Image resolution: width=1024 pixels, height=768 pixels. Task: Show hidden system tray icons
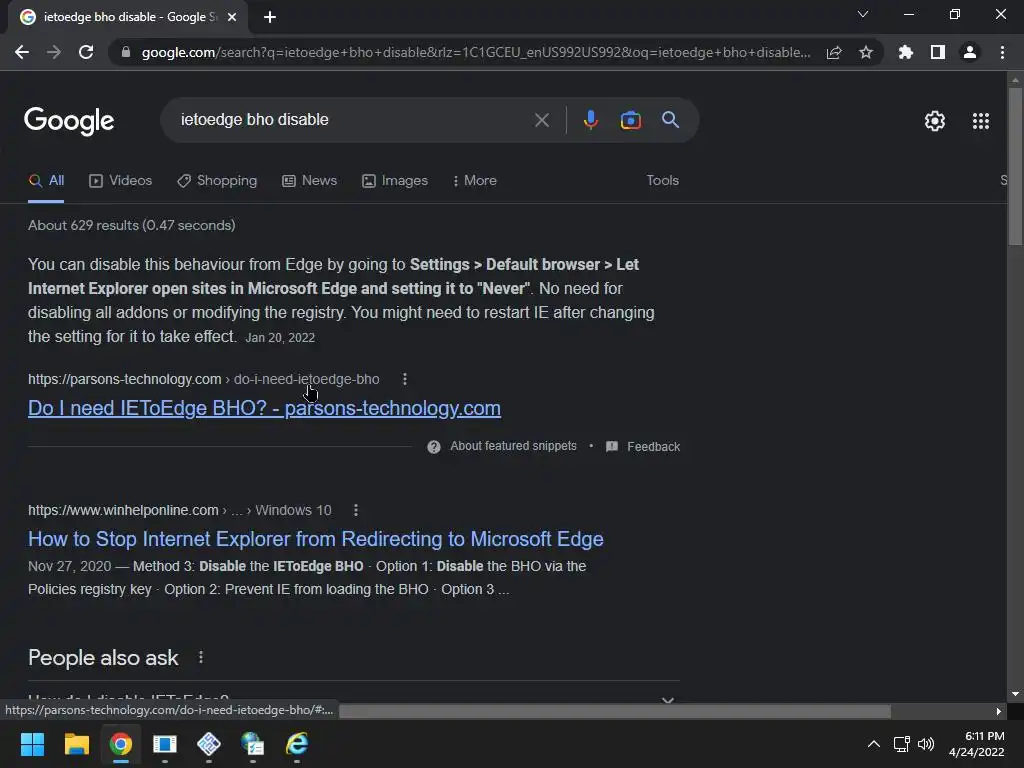(874, 744)
